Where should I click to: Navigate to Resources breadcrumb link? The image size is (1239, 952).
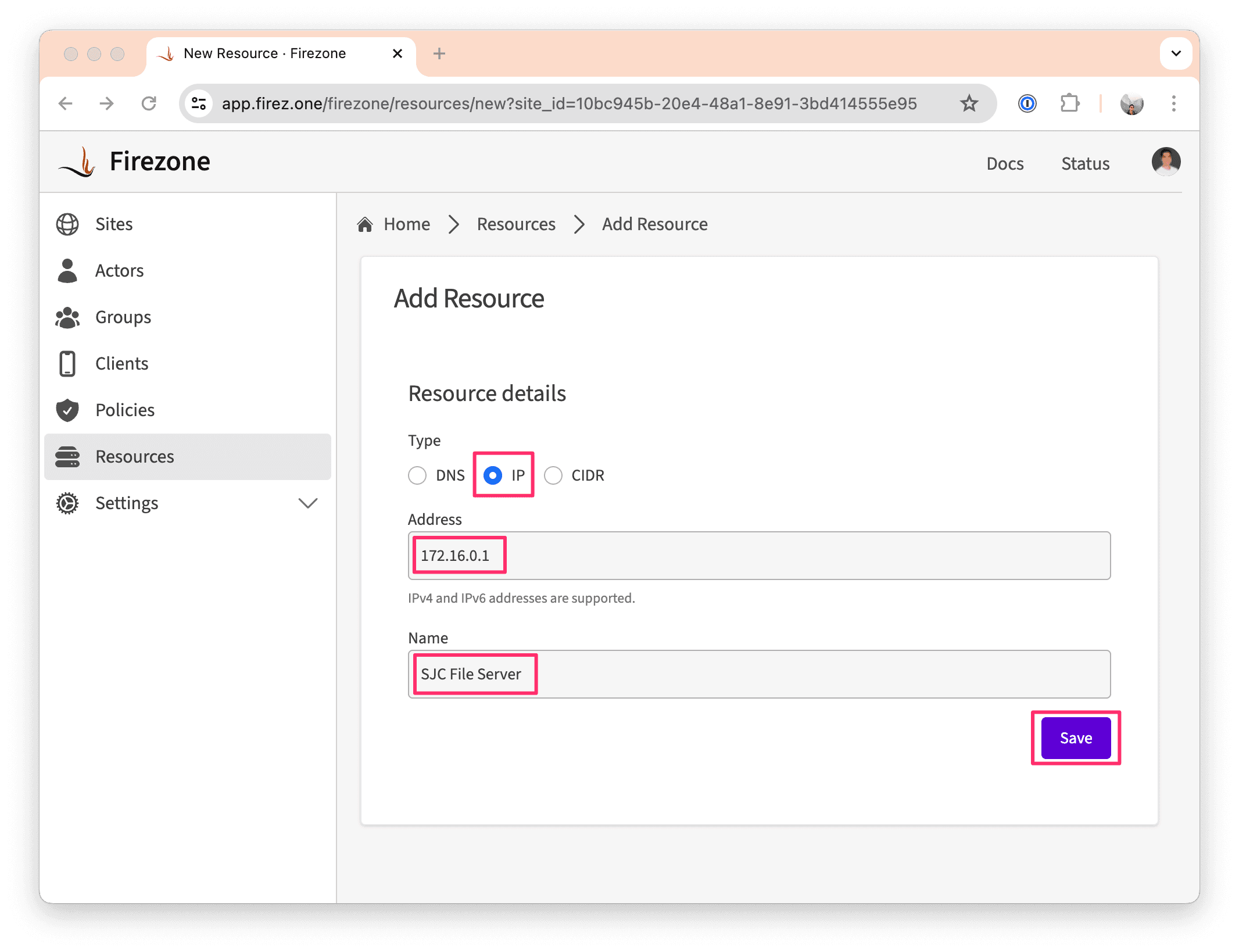pyautogui.click(x=516, y=224)
